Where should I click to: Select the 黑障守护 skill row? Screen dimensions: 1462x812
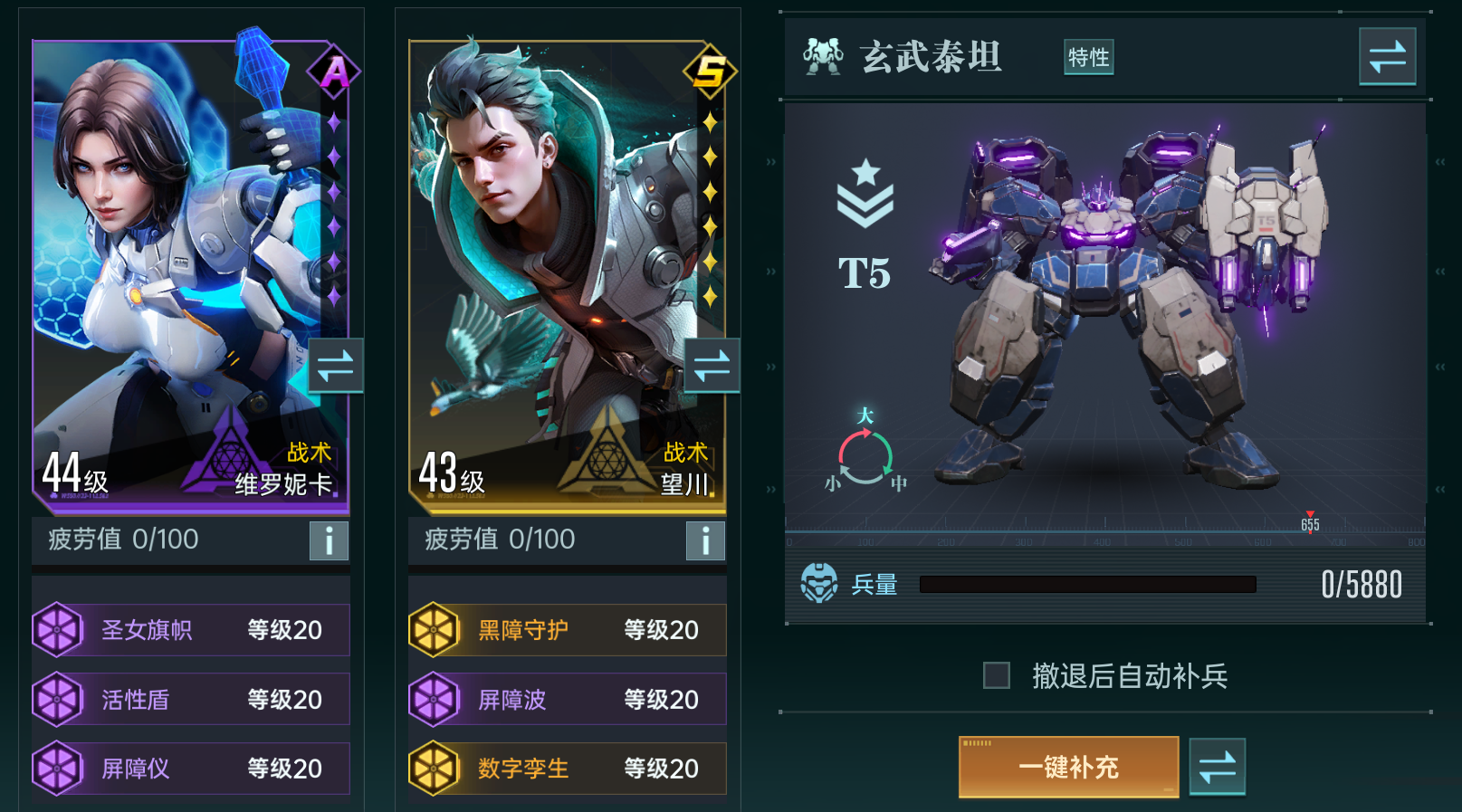[568, 629]
